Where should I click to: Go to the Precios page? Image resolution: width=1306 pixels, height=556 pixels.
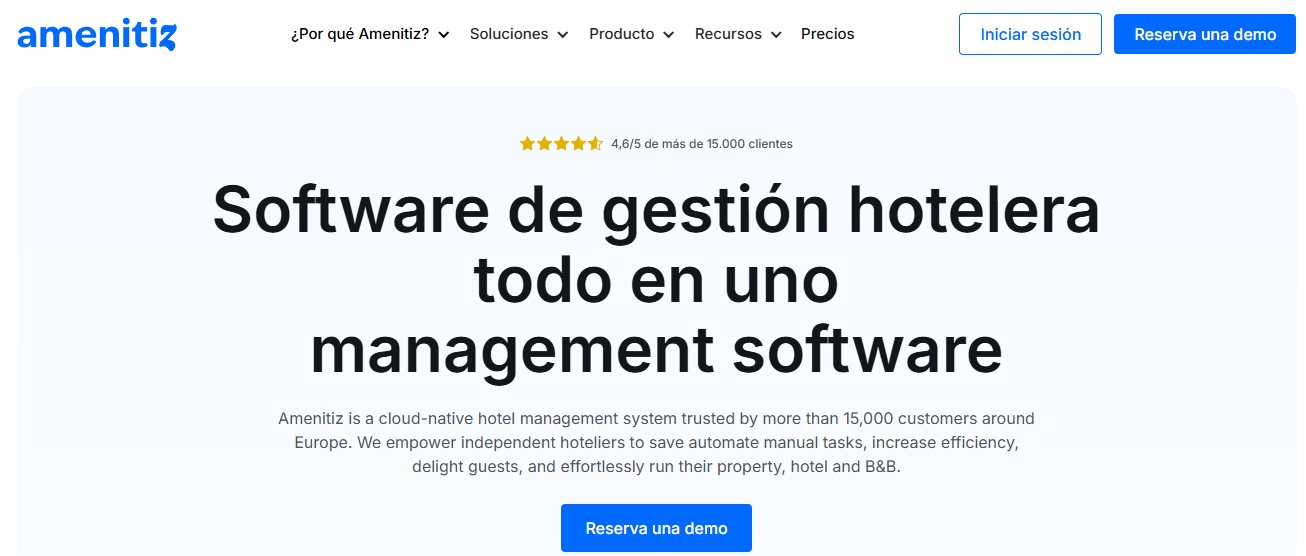tap(828, 34)
